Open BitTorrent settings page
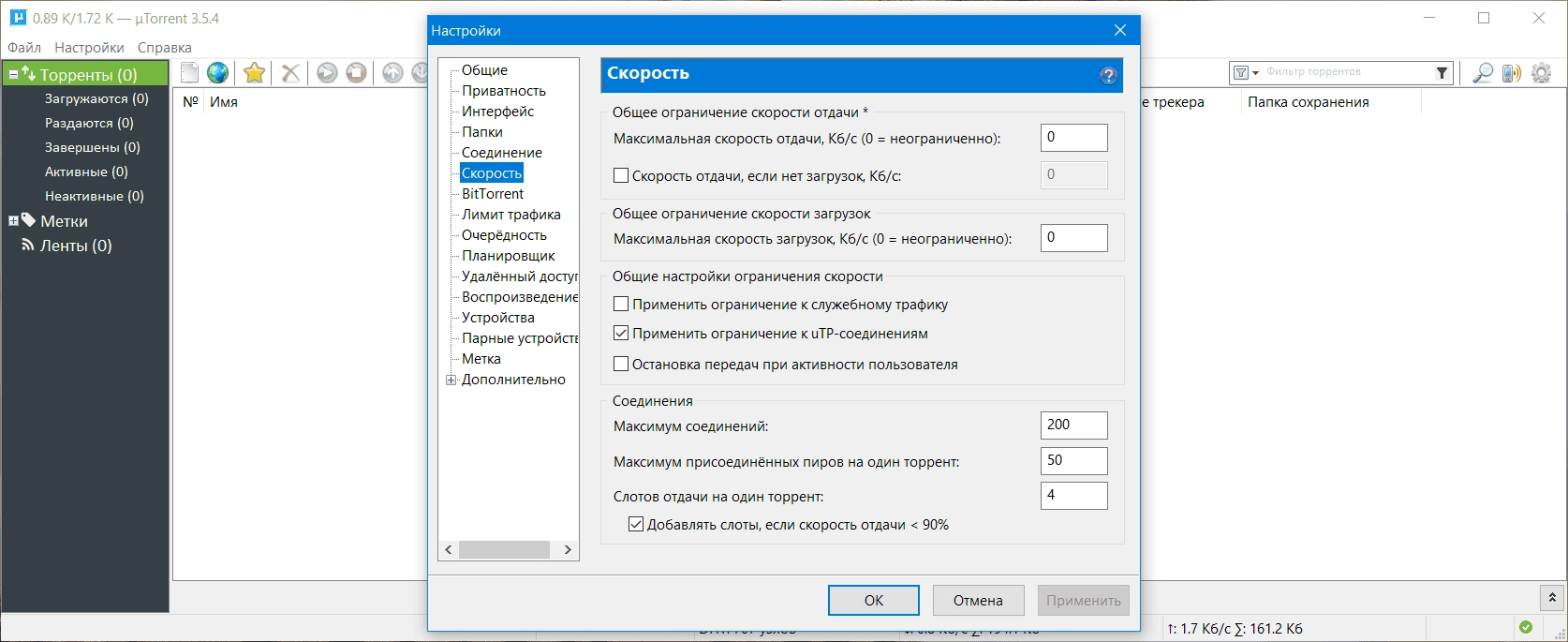 click(493, 193)
